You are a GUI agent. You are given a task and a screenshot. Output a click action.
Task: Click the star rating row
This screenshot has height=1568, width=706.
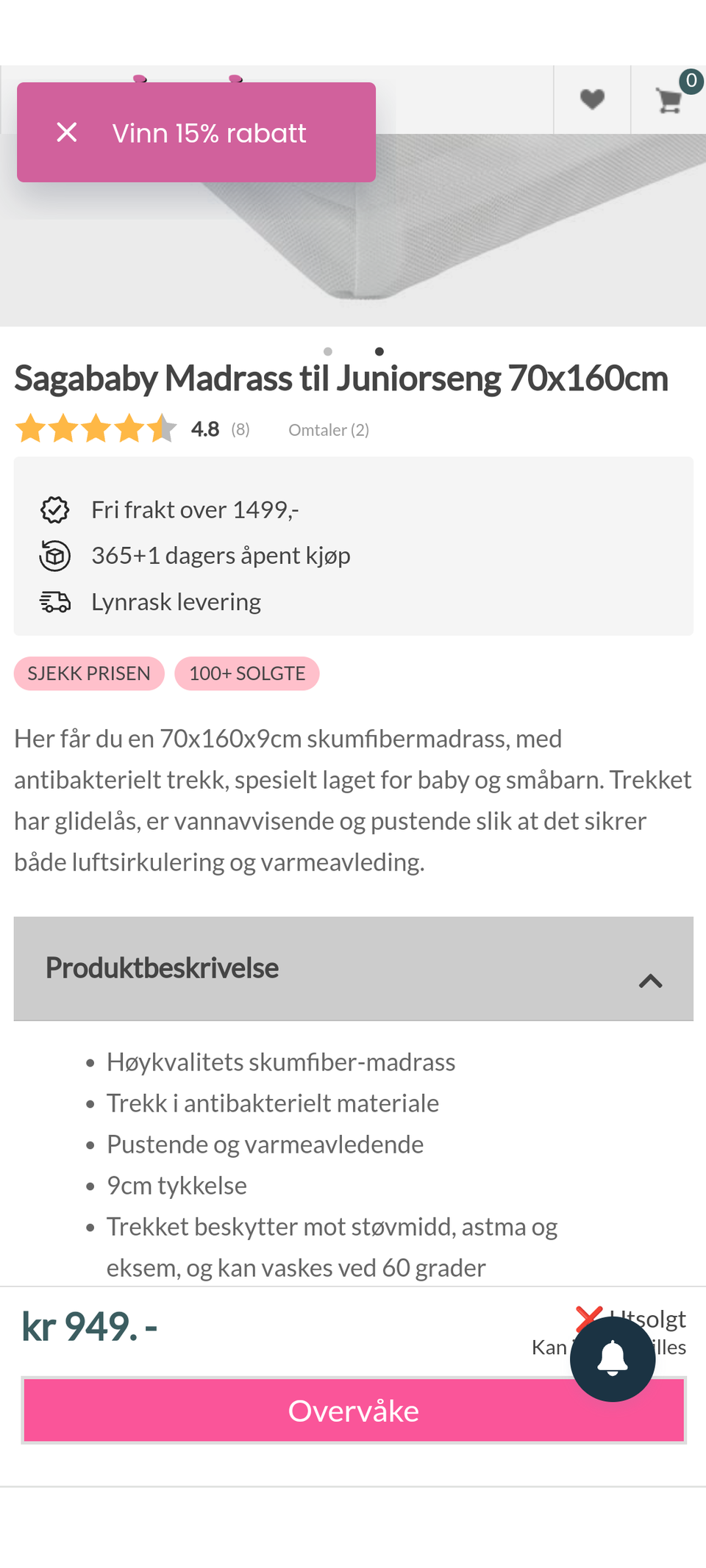point(96,429)
